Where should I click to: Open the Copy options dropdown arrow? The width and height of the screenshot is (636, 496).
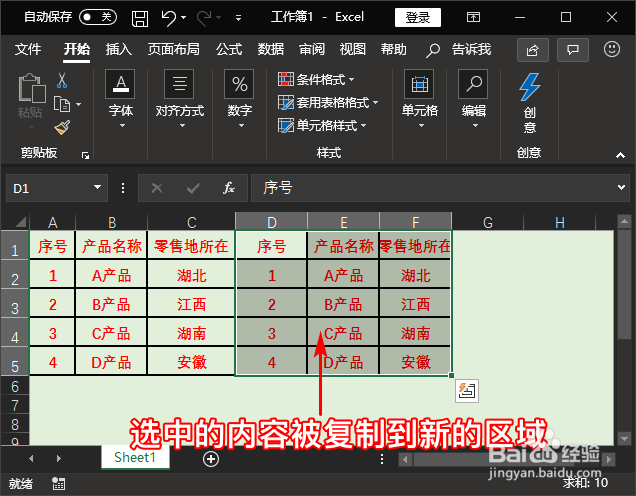(x=79, y=105)
